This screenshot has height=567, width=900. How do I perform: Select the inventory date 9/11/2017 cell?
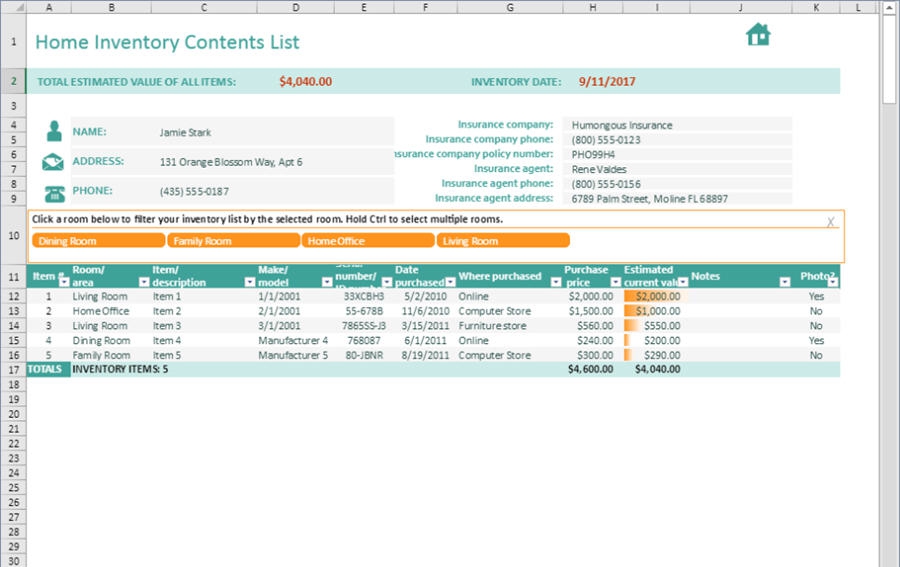607,82
